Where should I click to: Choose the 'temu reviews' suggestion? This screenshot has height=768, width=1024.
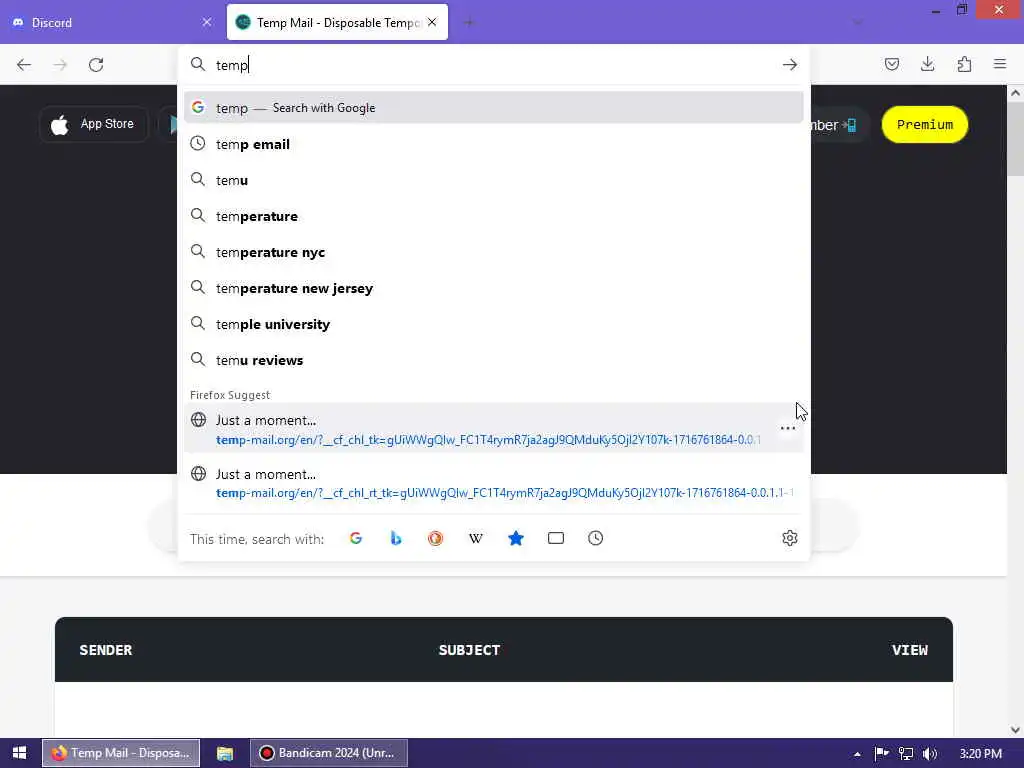tap(494, 360)
